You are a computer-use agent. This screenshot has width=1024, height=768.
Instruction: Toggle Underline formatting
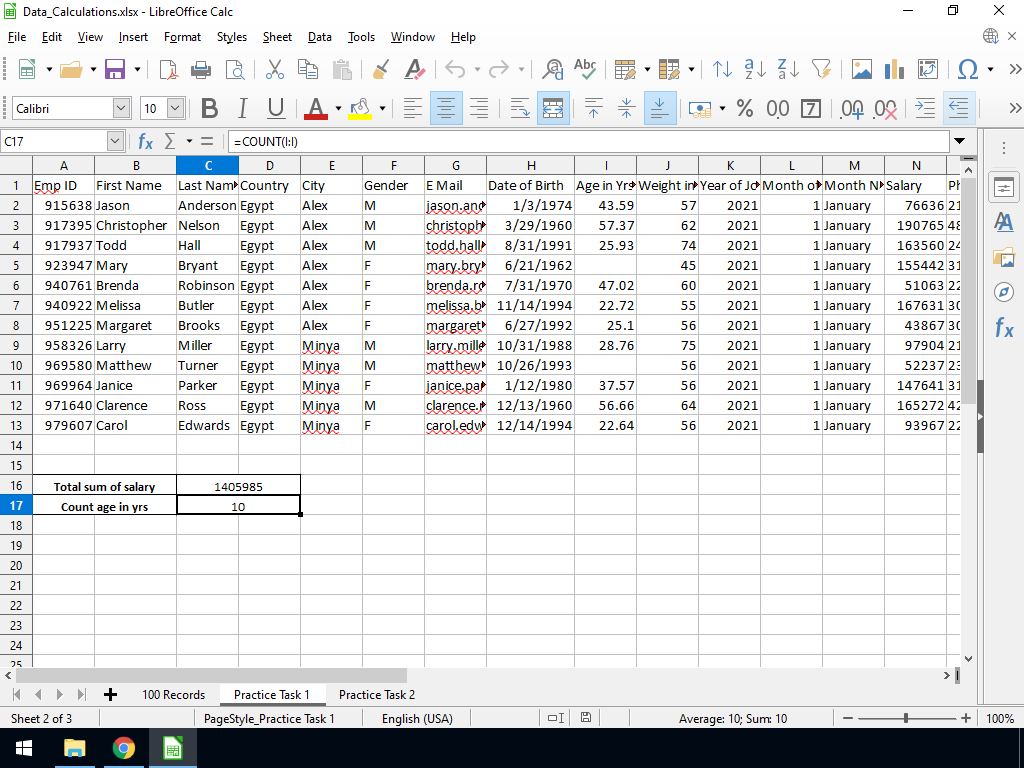point(276,108)
